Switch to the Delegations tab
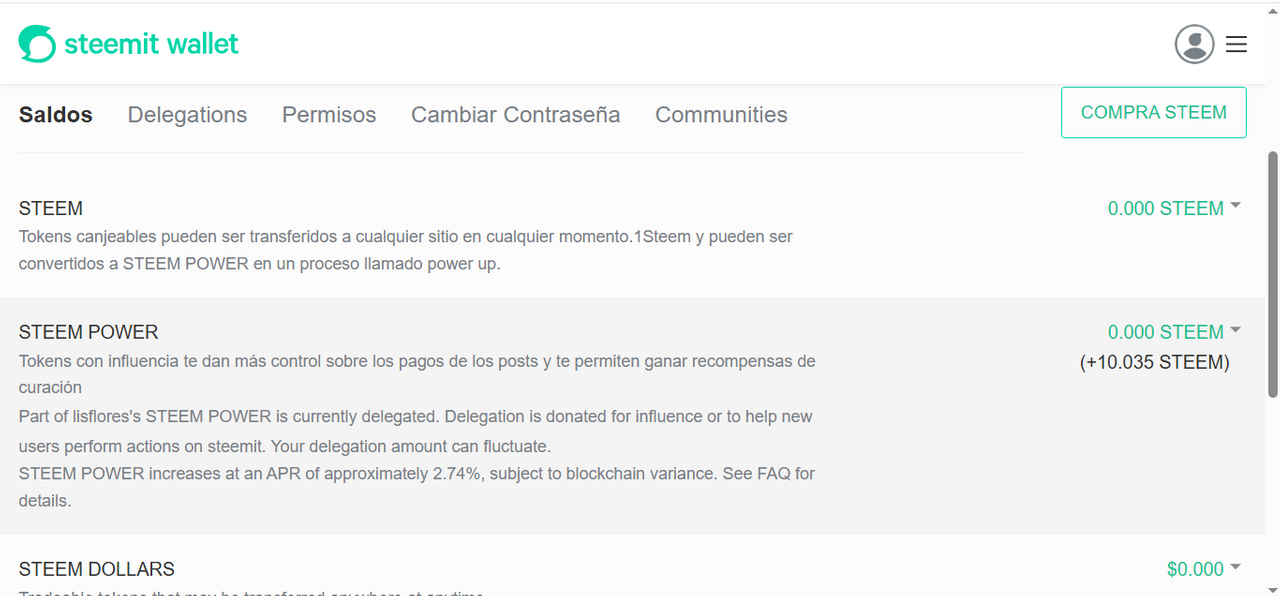The height and width of the screenshot is (596, 1280). coord(187,115)
